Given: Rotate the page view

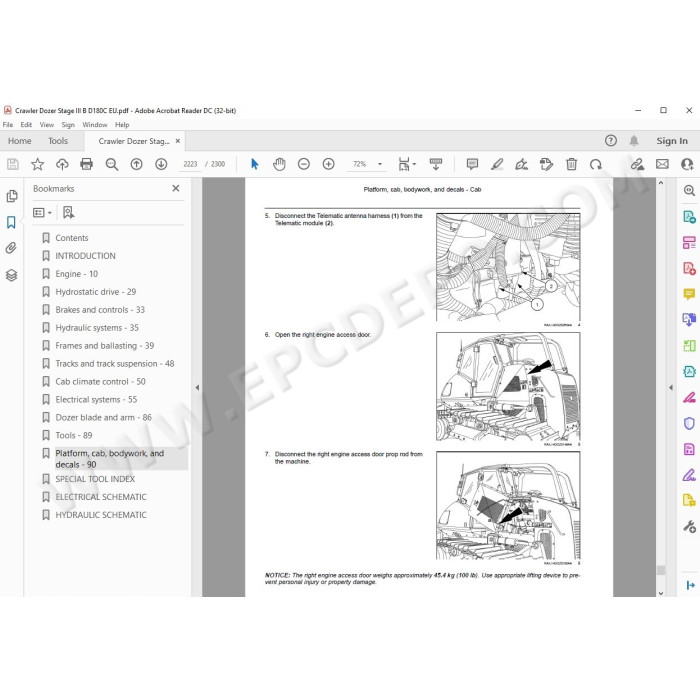Looking at the screenshot, I should tap(596, 164).
